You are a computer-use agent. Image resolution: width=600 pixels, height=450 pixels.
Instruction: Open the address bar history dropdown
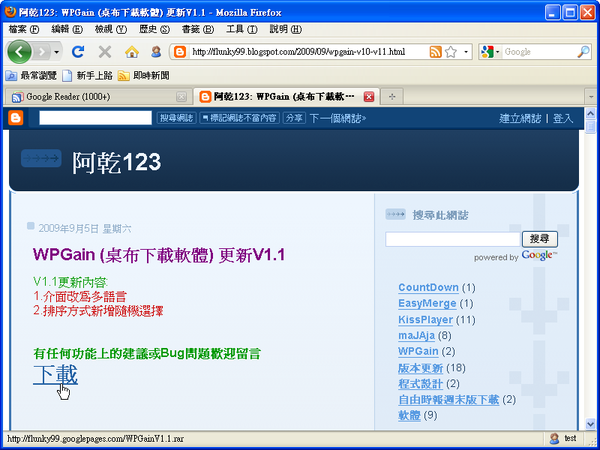(466, 52)
